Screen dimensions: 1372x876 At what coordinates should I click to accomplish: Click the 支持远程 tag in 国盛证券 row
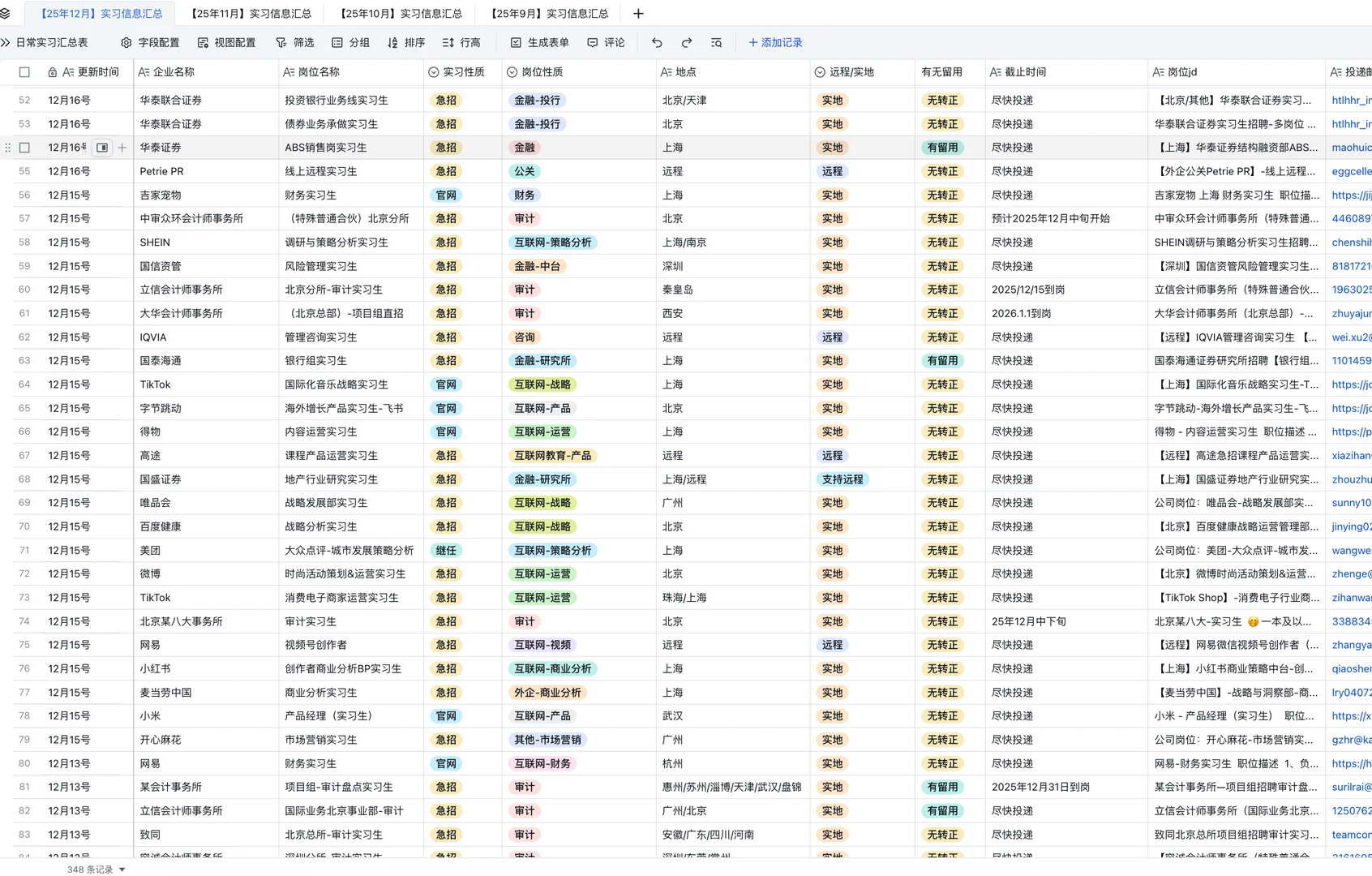(842, 479)
